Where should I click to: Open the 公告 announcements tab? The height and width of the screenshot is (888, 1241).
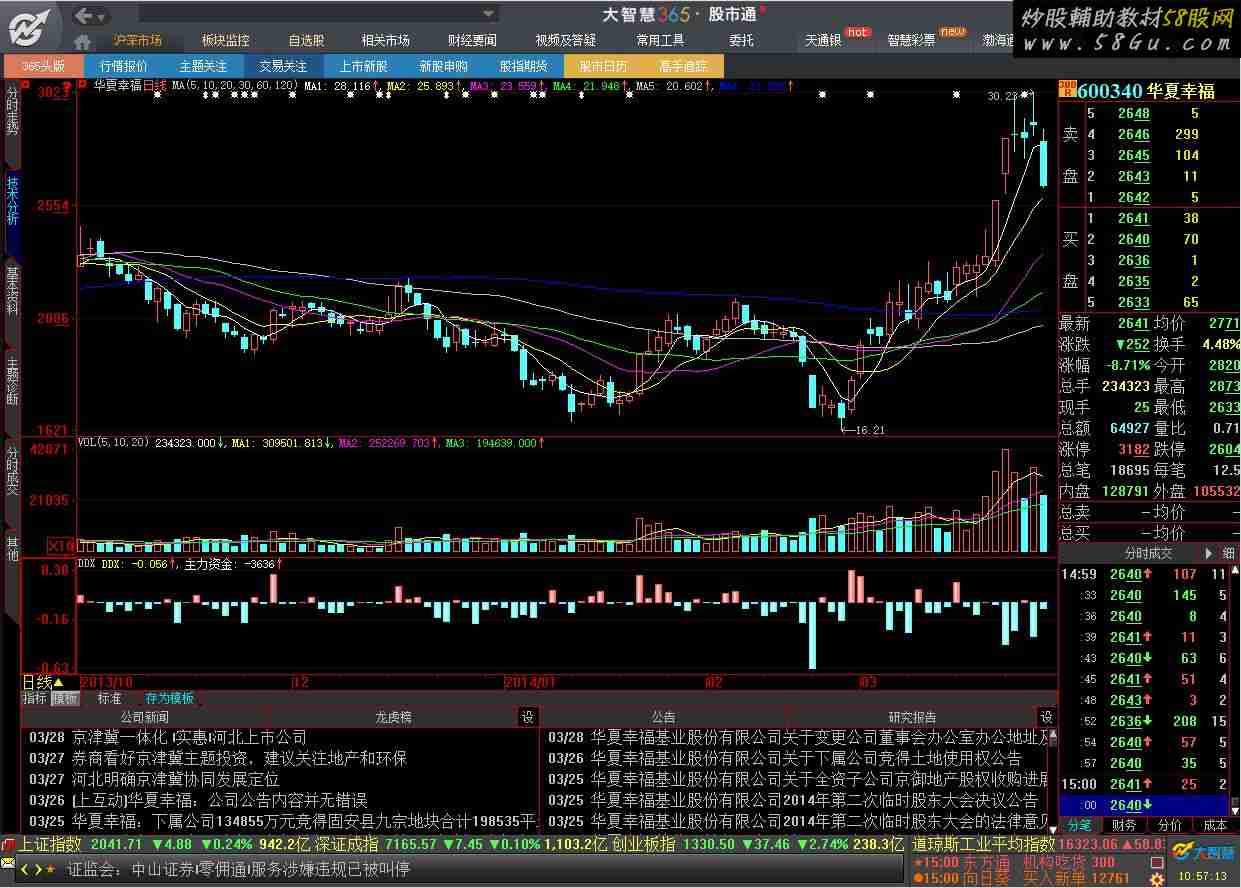pos(664,717)
